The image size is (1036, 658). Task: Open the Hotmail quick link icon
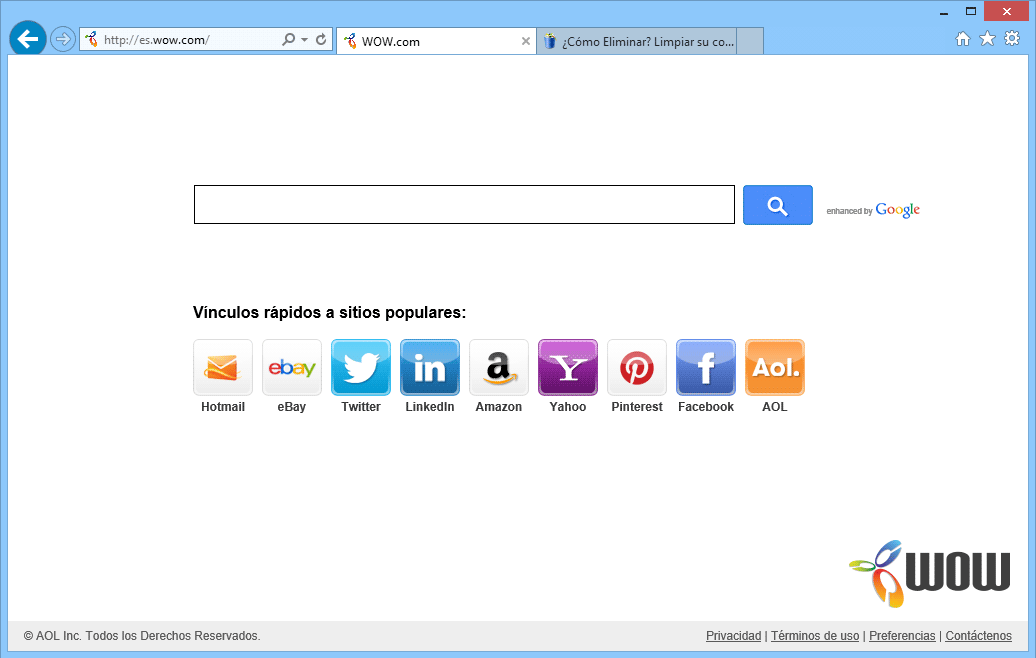[223, 367]
